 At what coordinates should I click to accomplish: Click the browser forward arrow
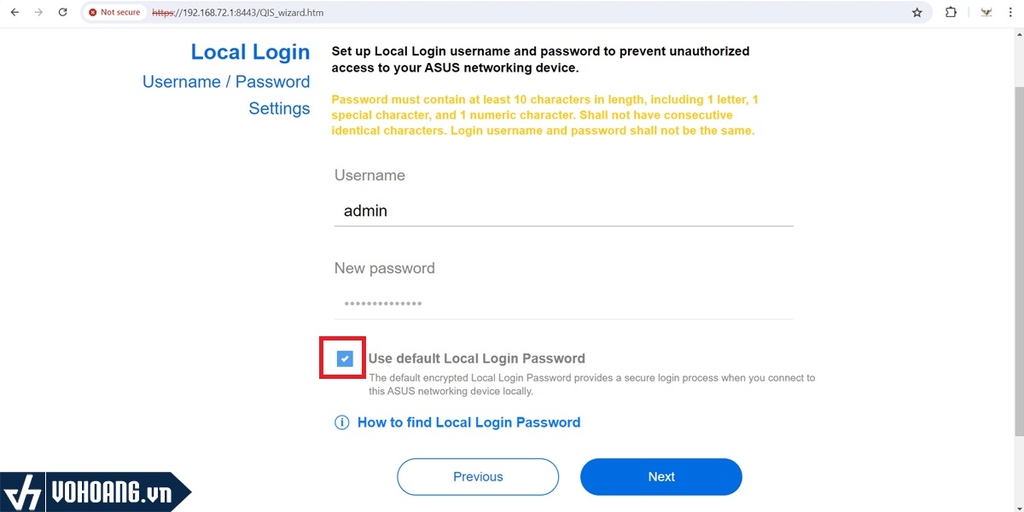click(38, 13)
